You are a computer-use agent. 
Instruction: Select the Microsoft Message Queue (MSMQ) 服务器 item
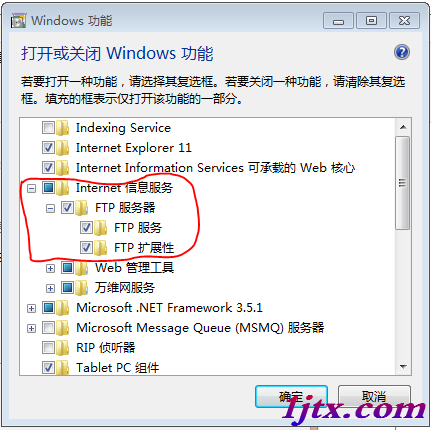tap(200, 328)
